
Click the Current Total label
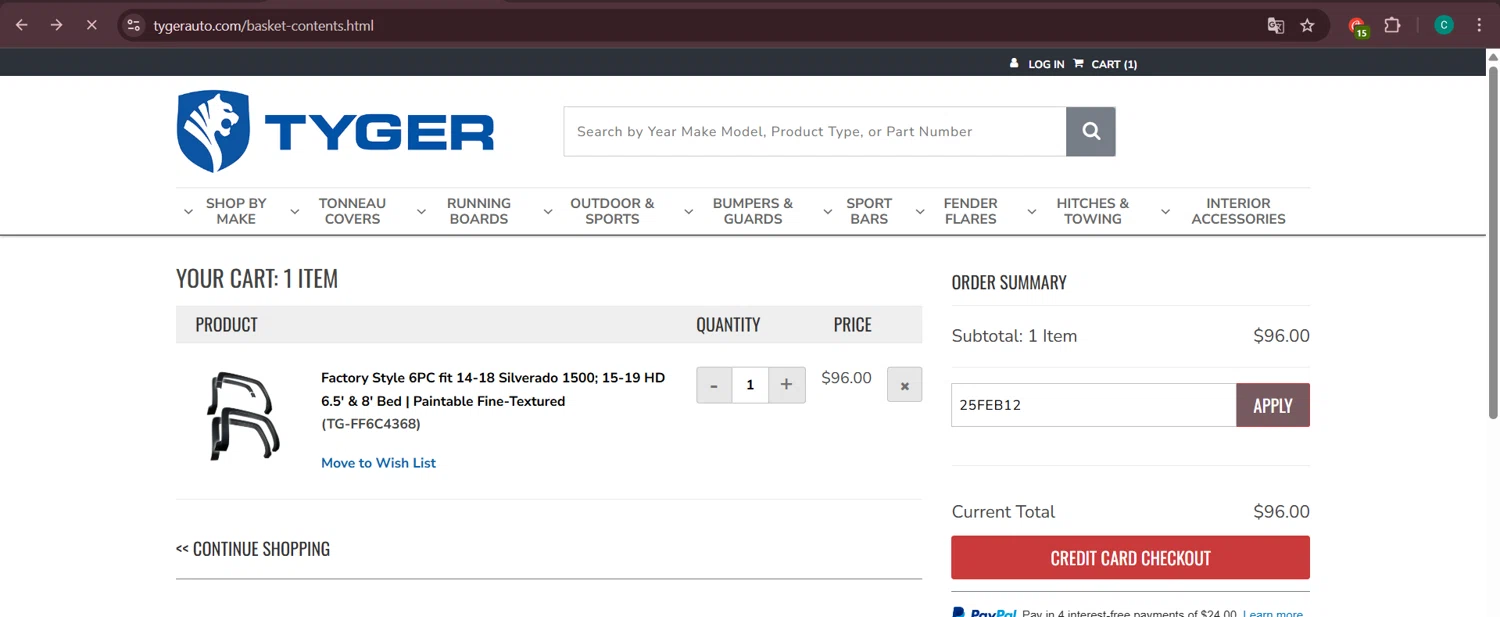pyautogui.click(x=1003, y=512)
